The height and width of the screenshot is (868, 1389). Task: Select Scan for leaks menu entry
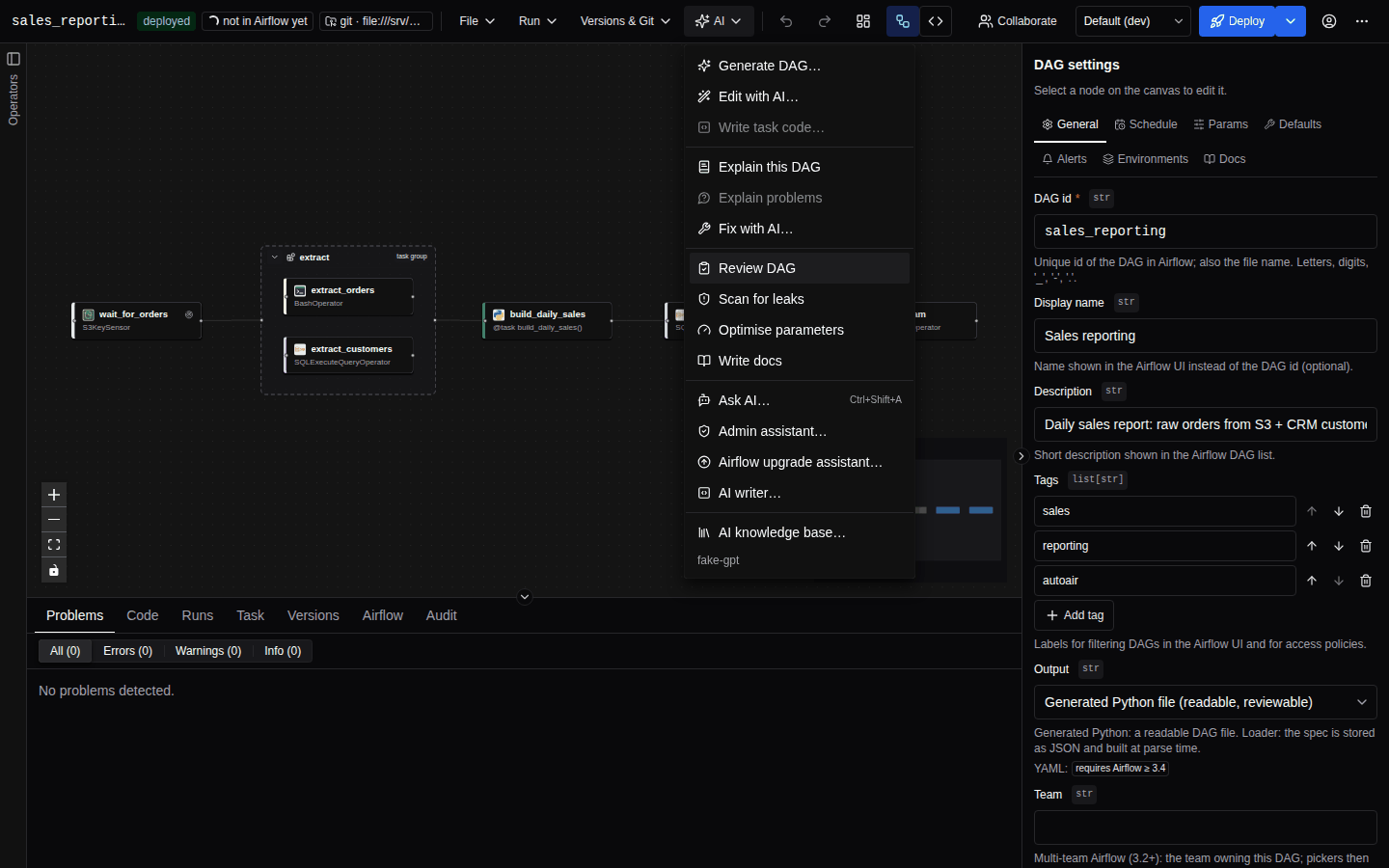(800, 299)
